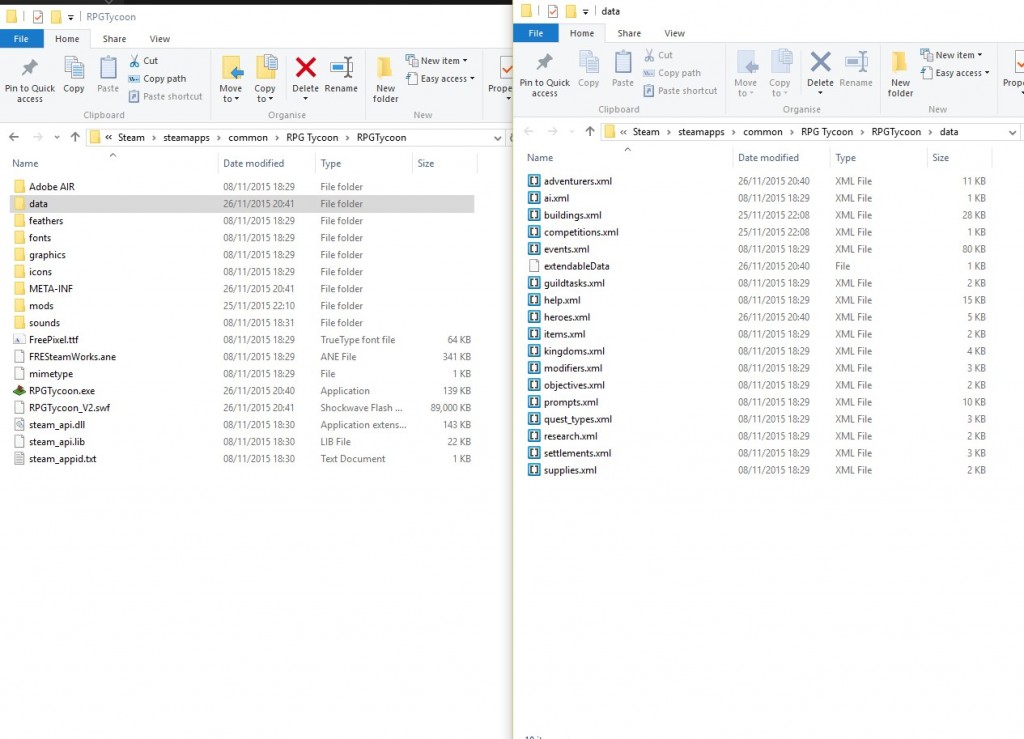The height and width of the screenshot is (739, 1024).
Task: Click RPG Tycoon breadcrumb in RPGTycoon window
Action: point(312,137)
